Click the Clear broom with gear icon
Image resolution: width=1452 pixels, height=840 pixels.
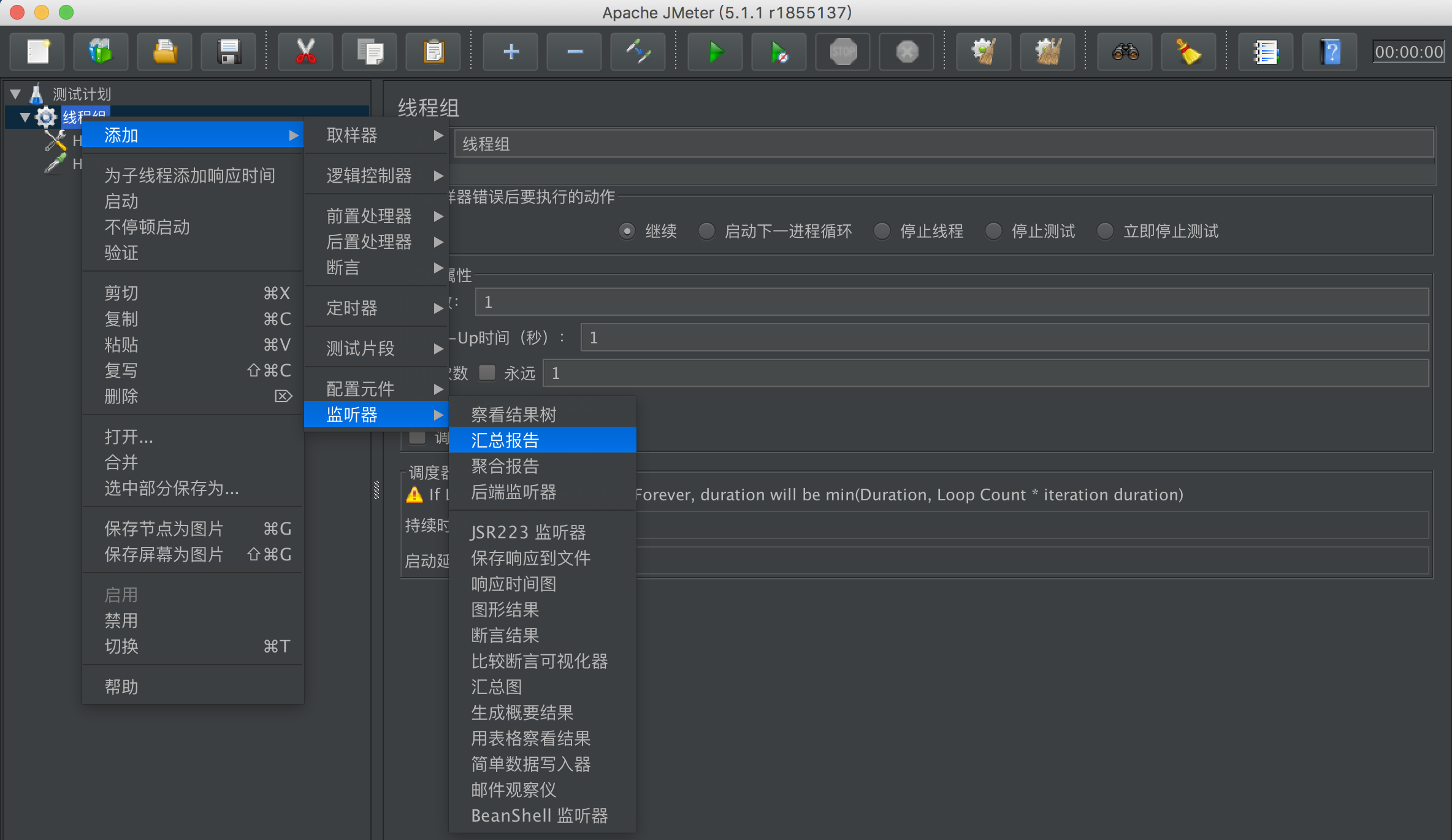click(x=984, y=52)
